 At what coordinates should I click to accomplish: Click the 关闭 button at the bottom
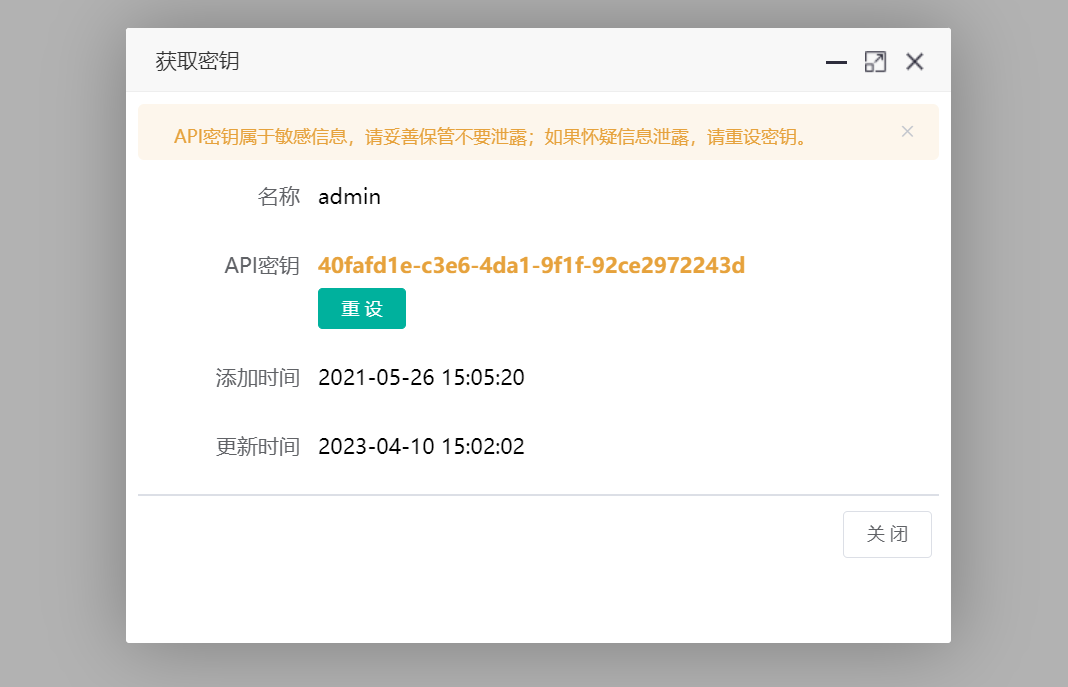pos(887,534)
